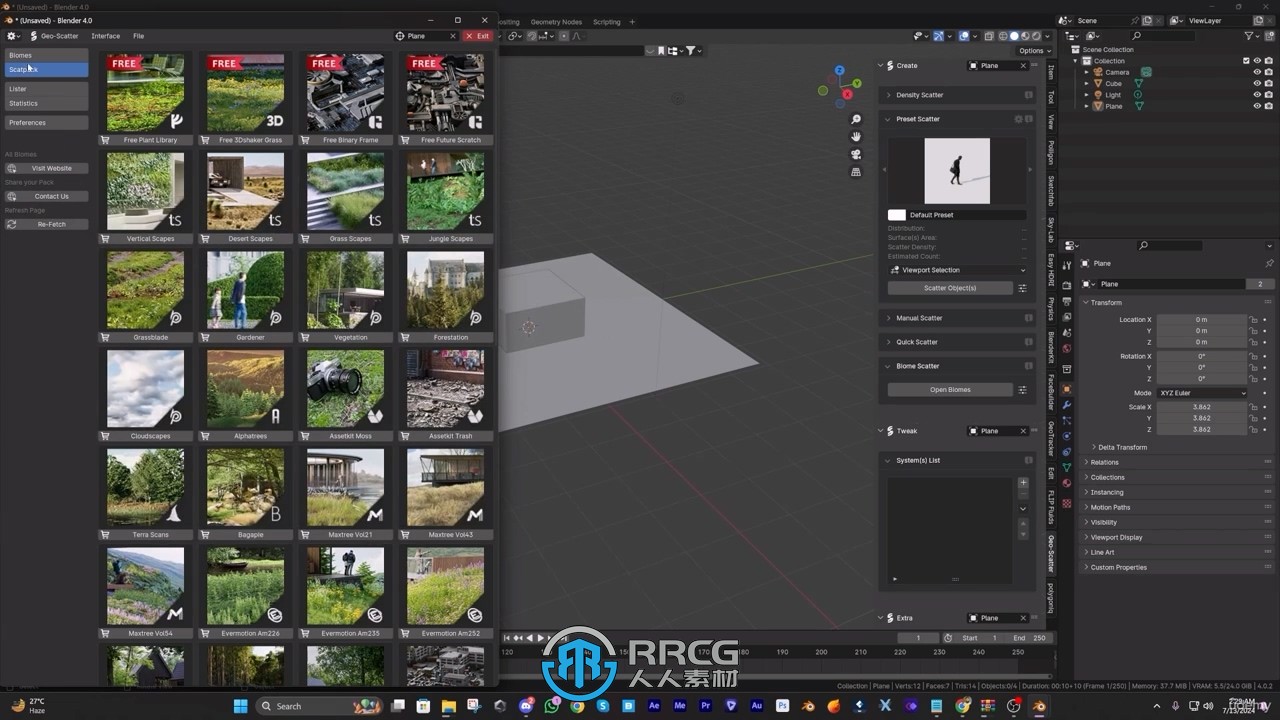The height and width of the screenshot is (720, 1280).
Task: Click the cart icon for Grassblade biome
Action: 105,337
